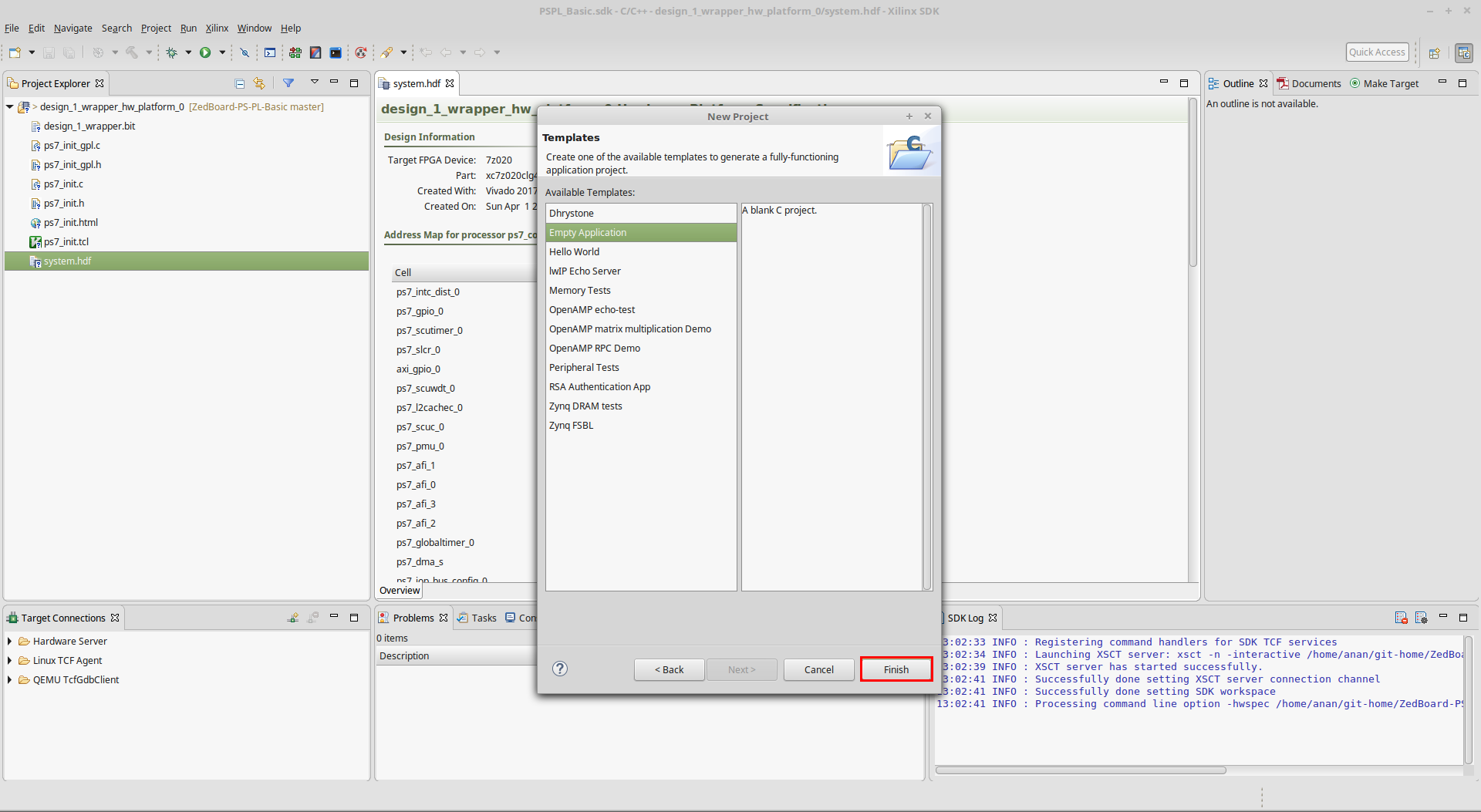Open the Xilinx menu
Screen dimensions: 1481x812
(217, 29)
